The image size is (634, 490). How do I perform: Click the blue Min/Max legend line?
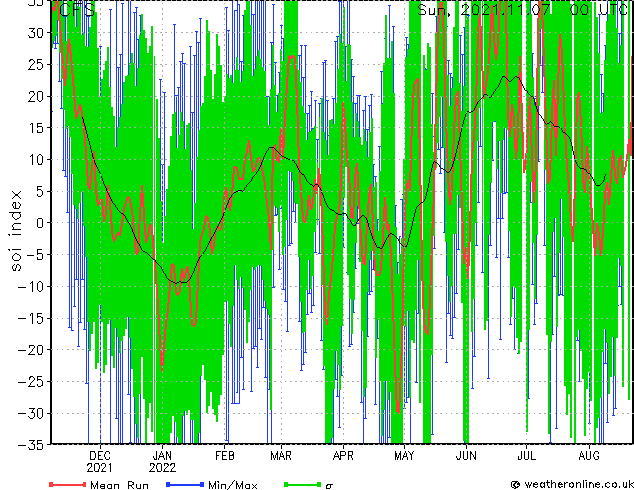click(x=185, y=484)
